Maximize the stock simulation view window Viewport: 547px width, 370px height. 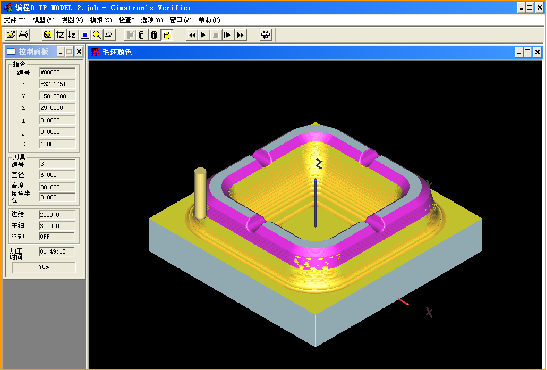pos(528,52)
